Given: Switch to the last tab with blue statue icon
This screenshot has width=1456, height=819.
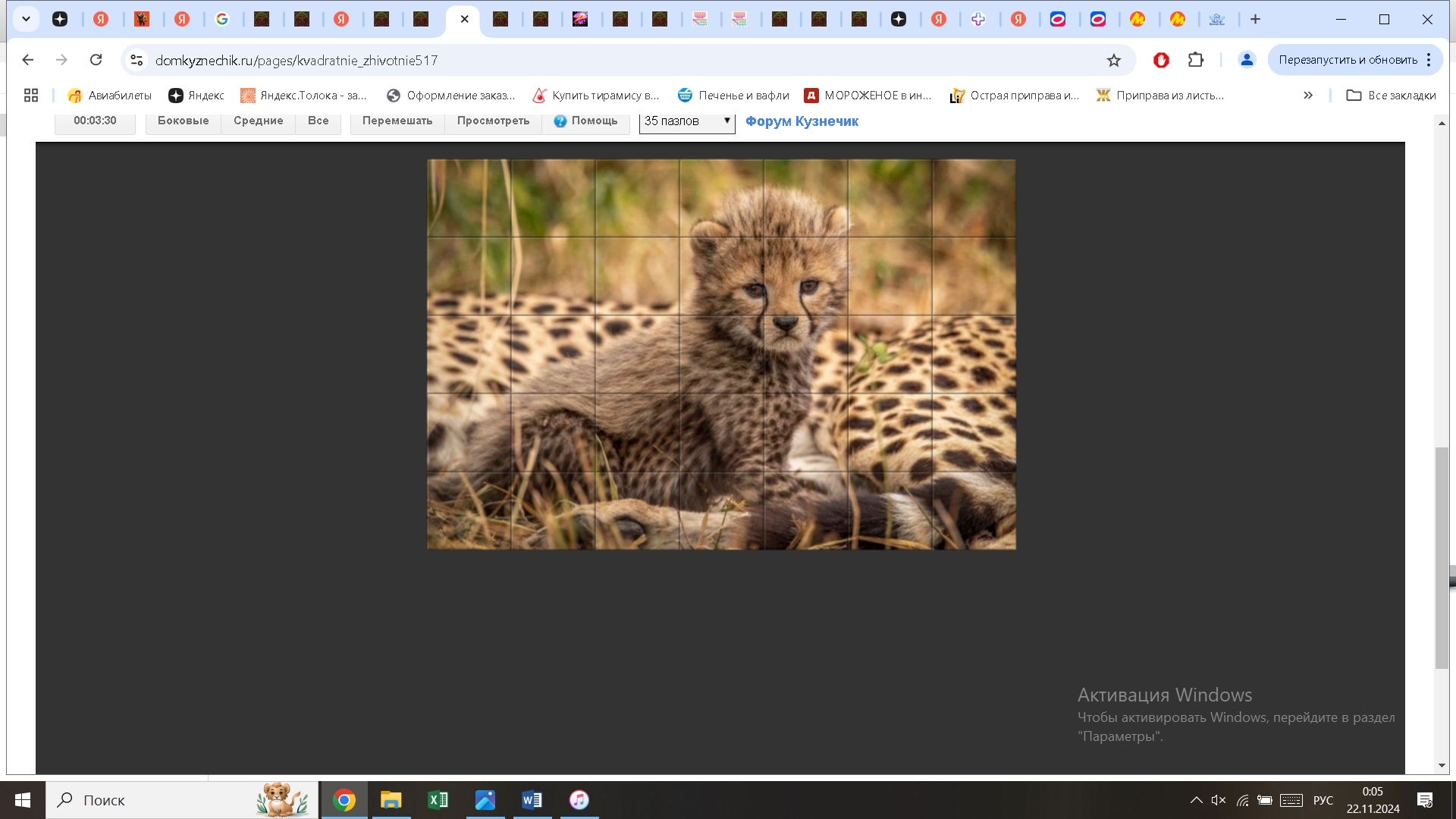Looking at the screenshot, I should [x=1217, y=19].
